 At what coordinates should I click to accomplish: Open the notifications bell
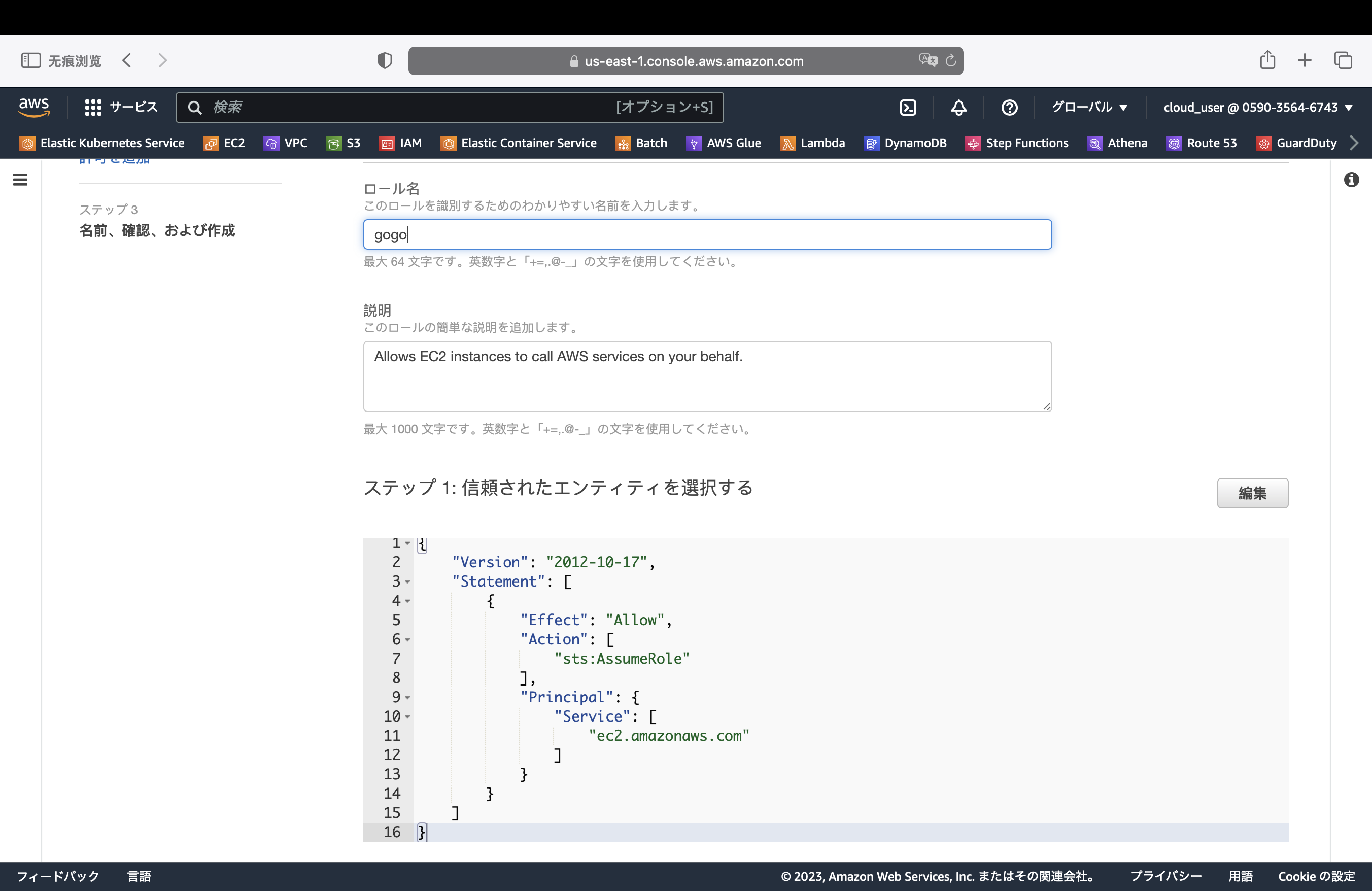point(958,107)
